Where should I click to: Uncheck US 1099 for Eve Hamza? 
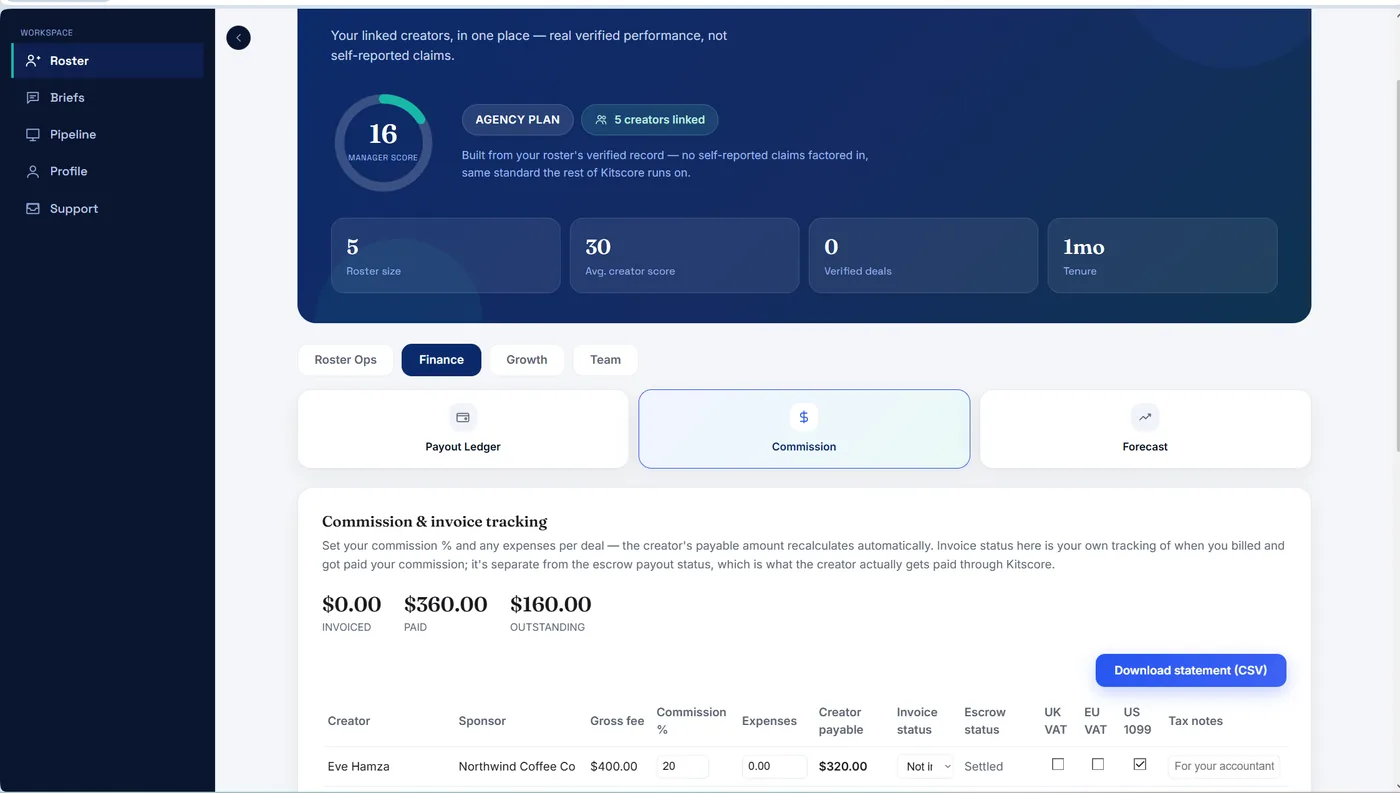(1139, 764)
